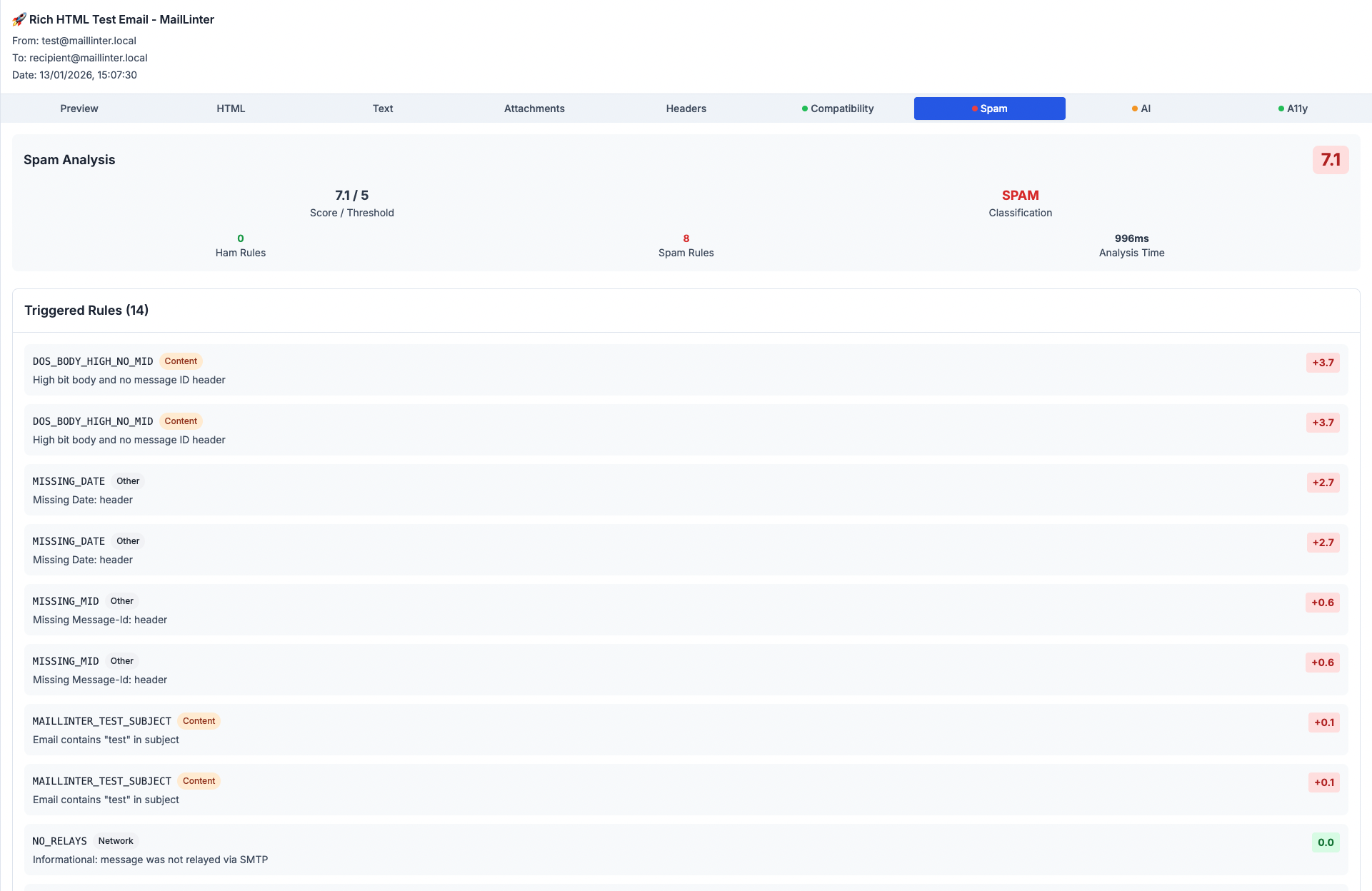
Task: Collapse the Triggered Rules section
Action: (86, 311)
